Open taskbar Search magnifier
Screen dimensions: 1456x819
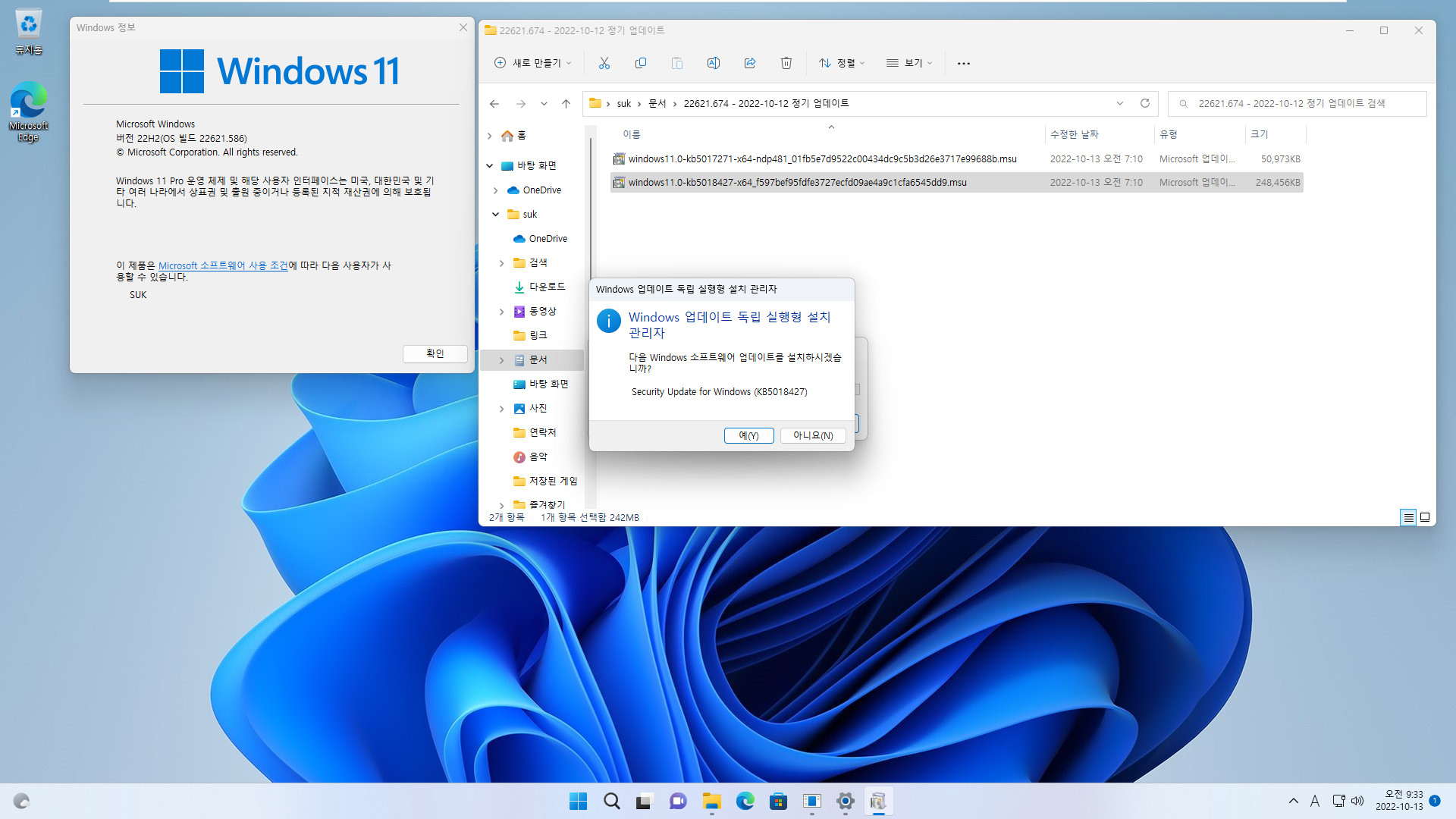coord(612,801)
